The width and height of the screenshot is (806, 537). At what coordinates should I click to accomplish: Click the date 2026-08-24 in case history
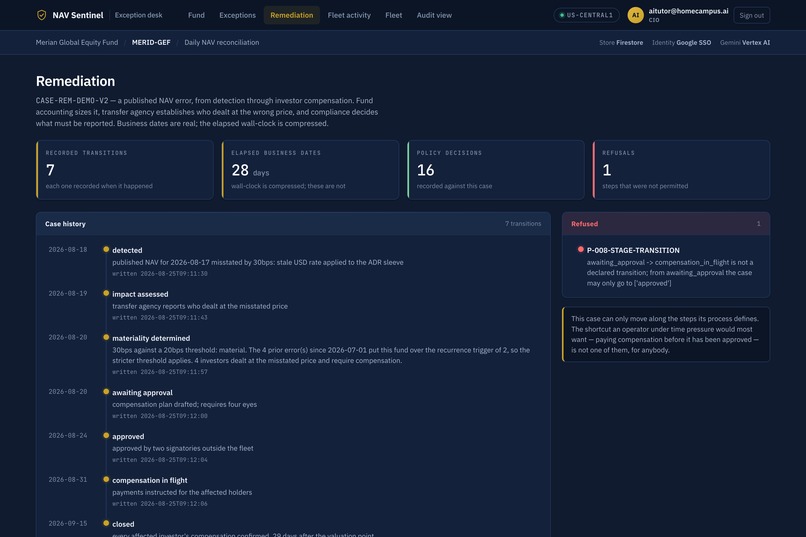click(68, 436)
